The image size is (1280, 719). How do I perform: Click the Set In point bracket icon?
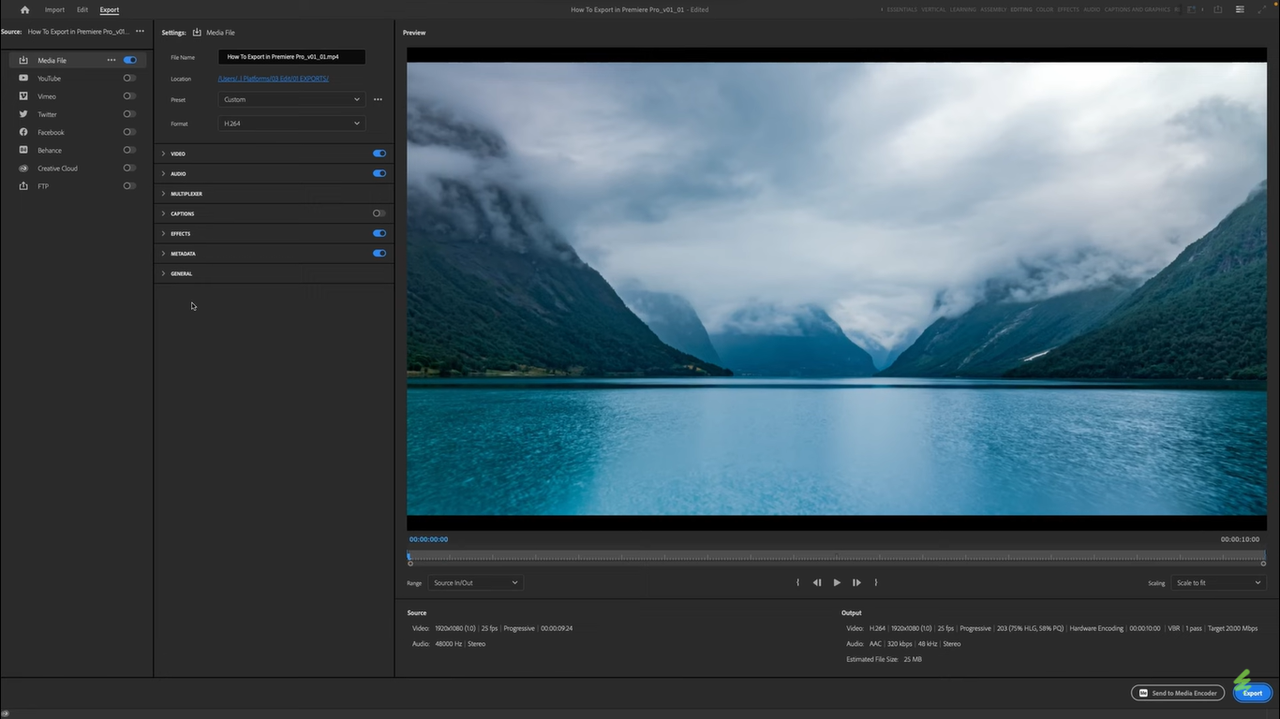coord(797,582)
